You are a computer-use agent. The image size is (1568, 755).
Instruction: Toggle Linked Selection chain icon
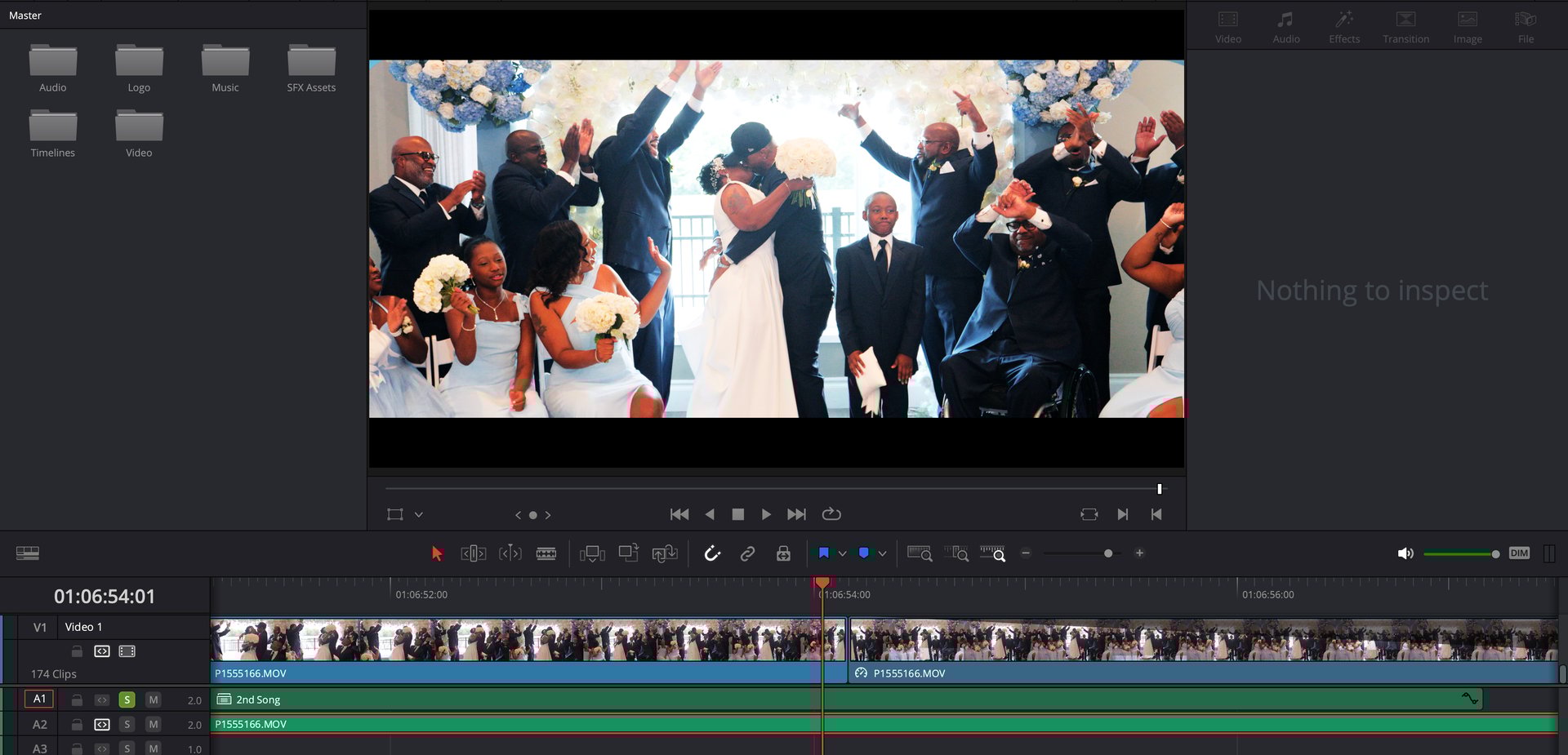(747, 553)
